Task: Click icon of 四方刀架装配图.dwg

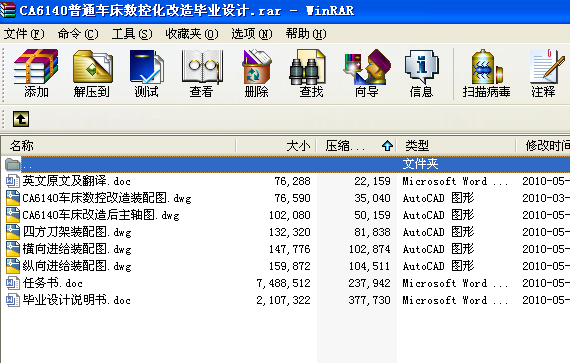Action: pos(13,232)
